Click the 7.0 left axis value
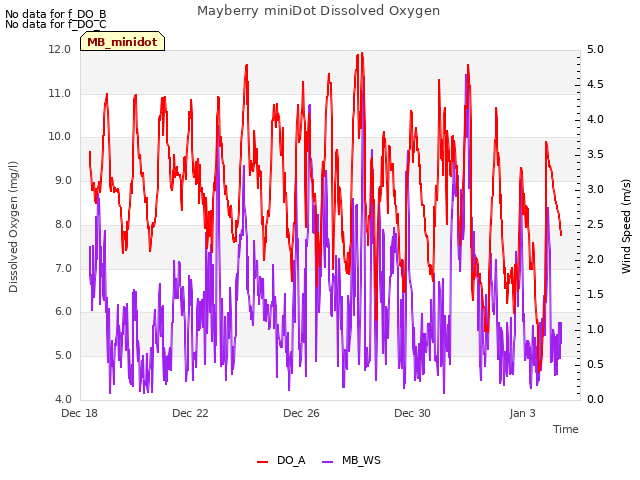Screen dimensions: 640x480 pyautogui.click(x=63, y=269)
